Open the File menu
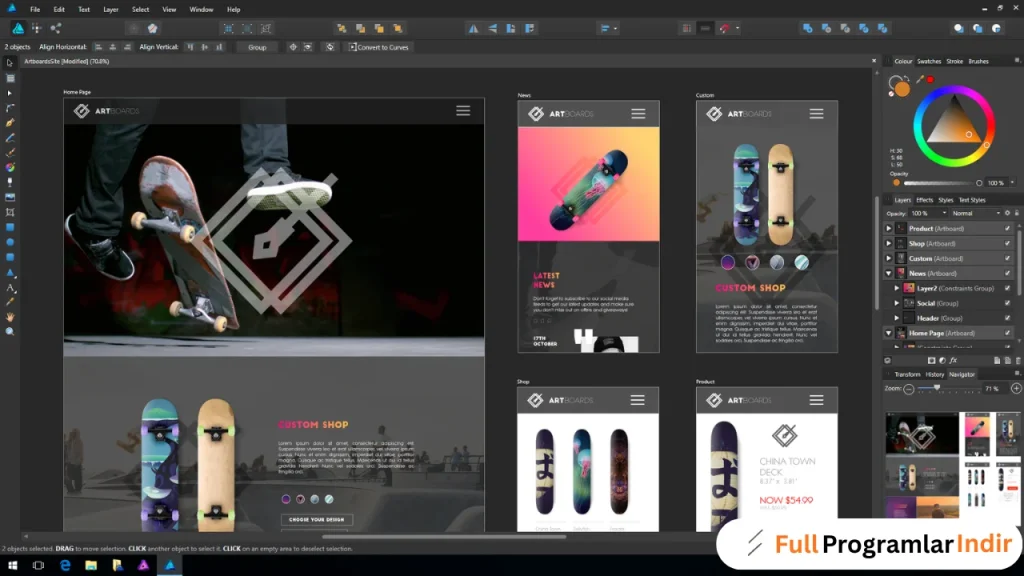1024x576 pixels. tap(35, 10)
